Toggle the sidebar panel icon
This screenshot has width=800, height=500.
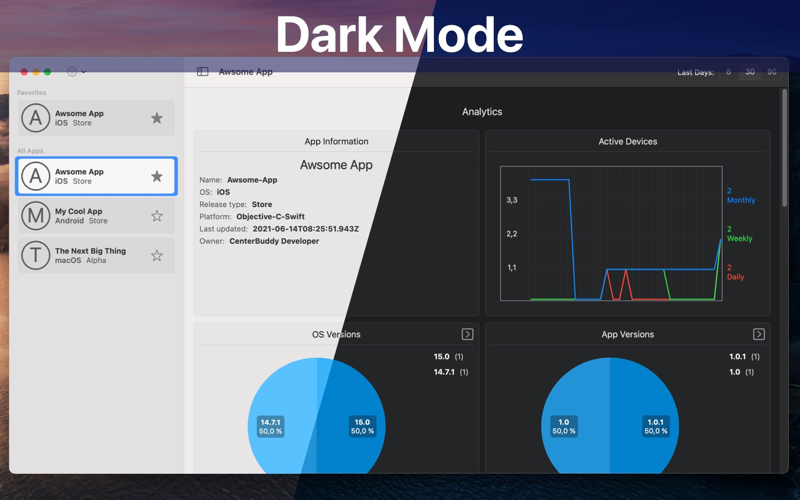203,72
